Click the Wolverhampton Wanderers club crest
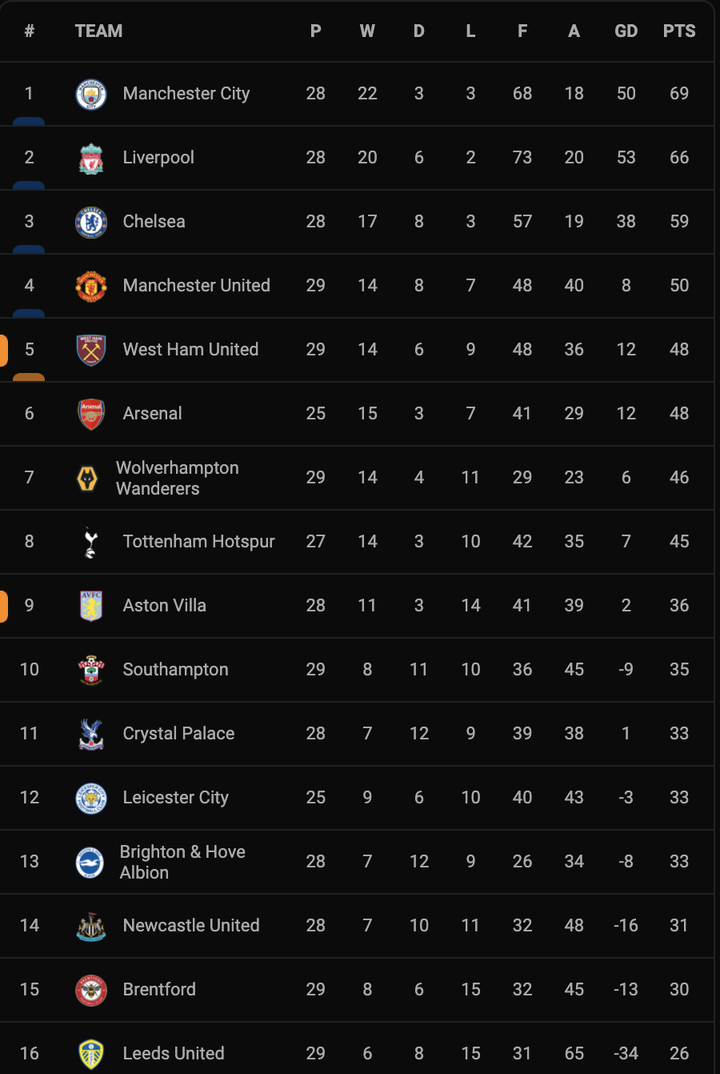This screenshot has height=1074, width=720. [91, 477]
